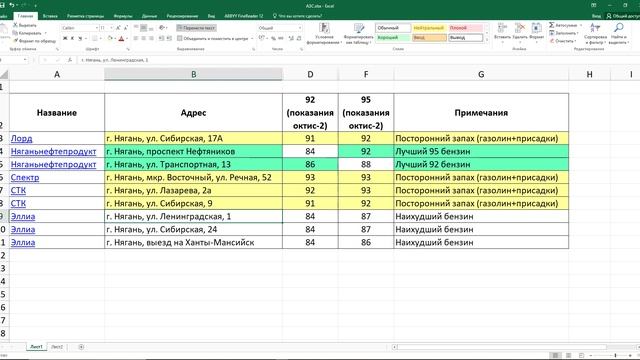640x360 pixels.
Task: Activate Format Painter (Формат по образцу)
Action: (x=34, y=41)
